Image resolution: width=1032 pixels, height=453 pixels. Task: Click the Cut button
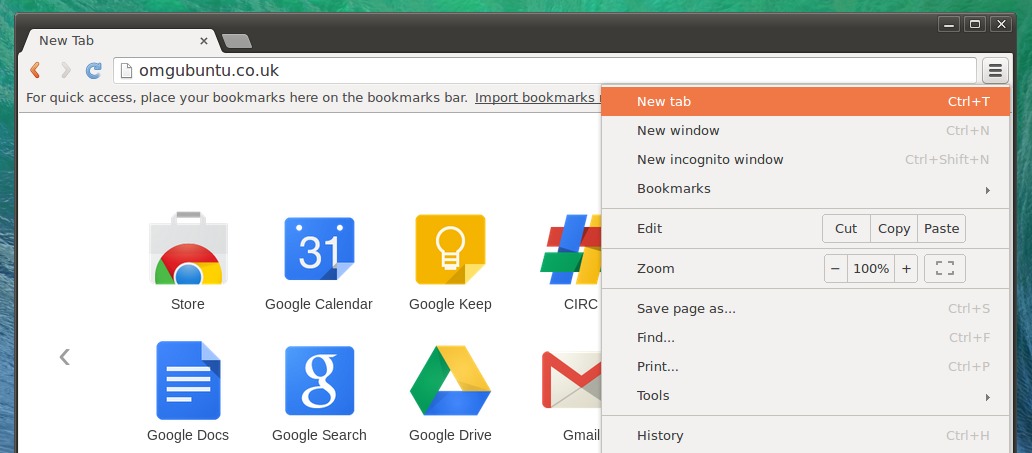pyautogui.click(x=846, y=228)
